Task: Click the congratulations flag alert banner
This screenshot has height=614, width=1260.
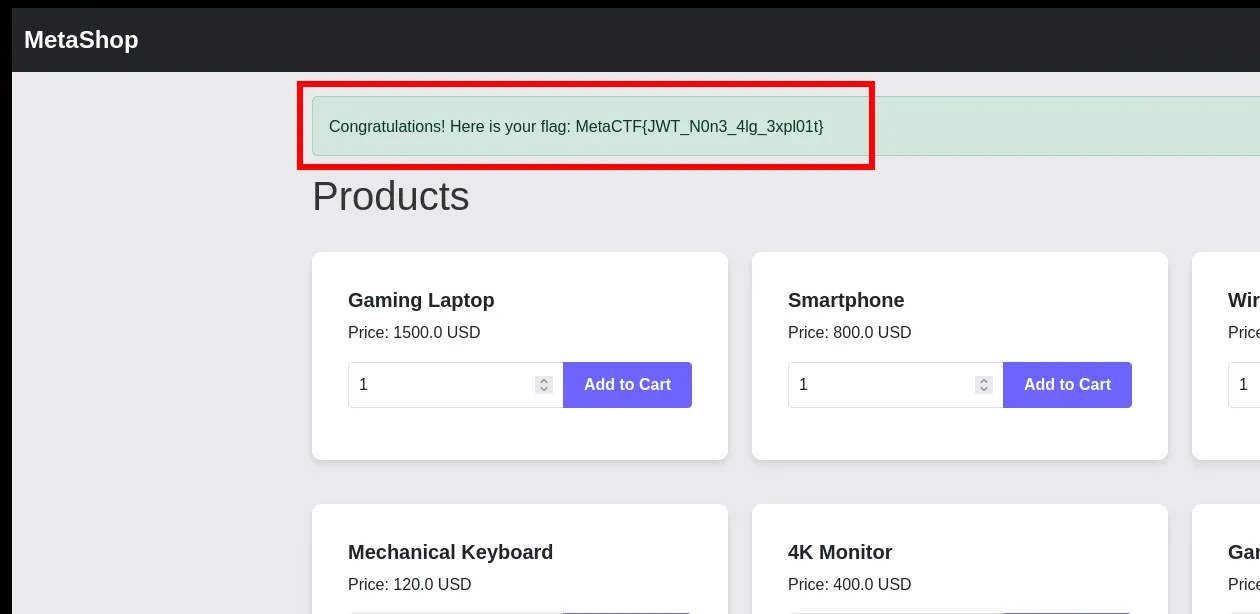Action: [x=576, y=127]
